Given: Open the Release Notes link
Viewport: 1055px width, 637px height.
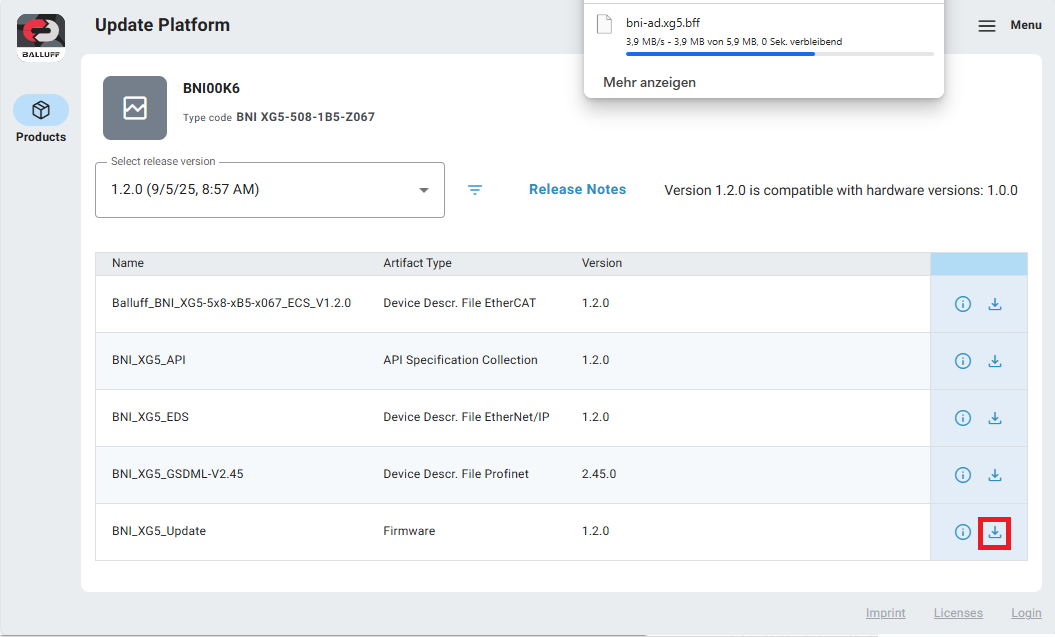Looking at the screenshot, I should 577,189.
